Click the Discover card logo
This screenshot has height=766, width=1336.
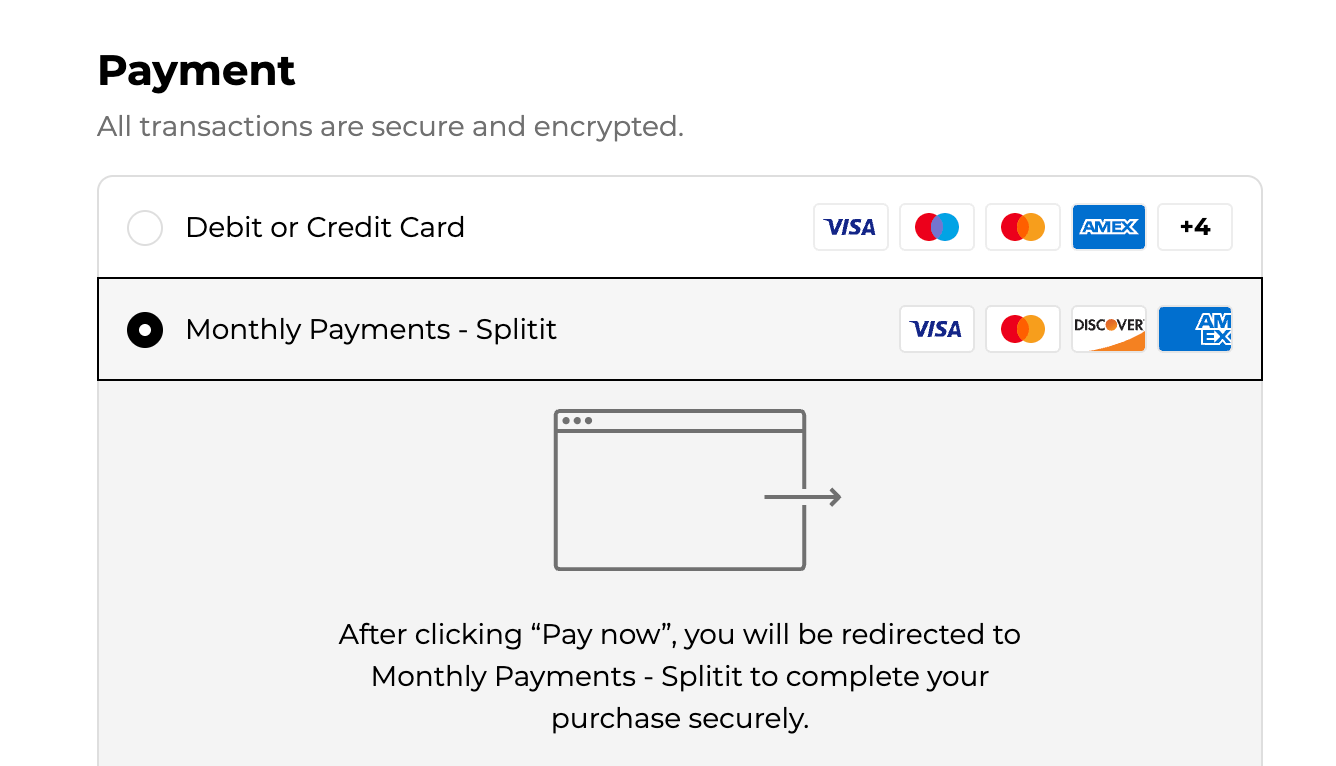[x=1108, y=329]
